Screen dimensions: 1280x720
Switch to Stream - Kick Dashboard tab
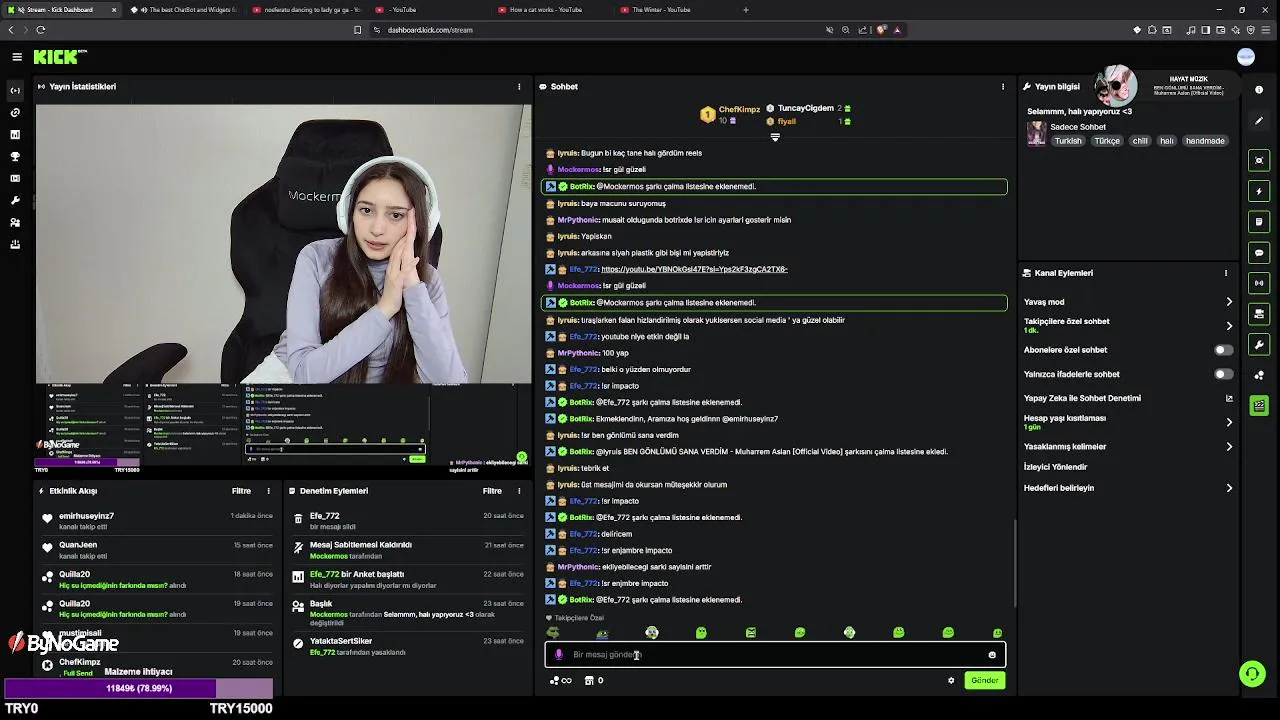point(61,10)
